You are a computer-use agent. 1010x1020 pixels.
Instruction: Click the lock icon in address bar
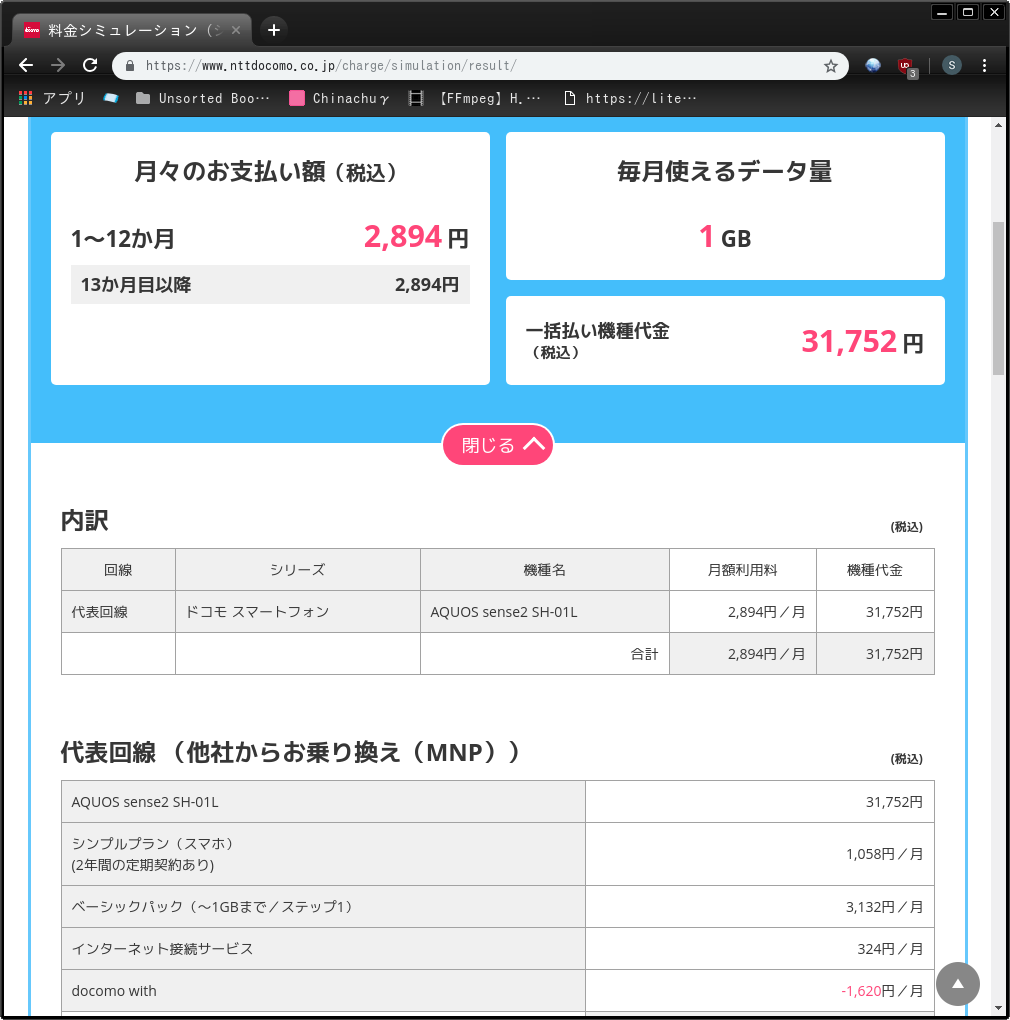click(129, 66)
